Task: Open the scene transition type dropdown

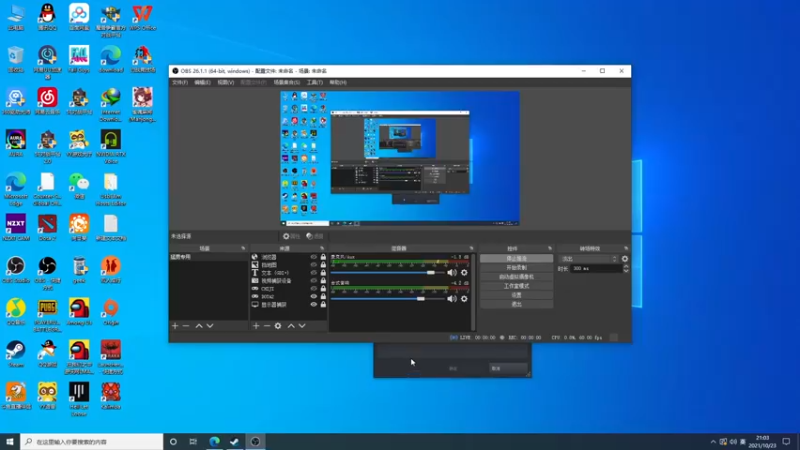Action: tap(589, 259)
